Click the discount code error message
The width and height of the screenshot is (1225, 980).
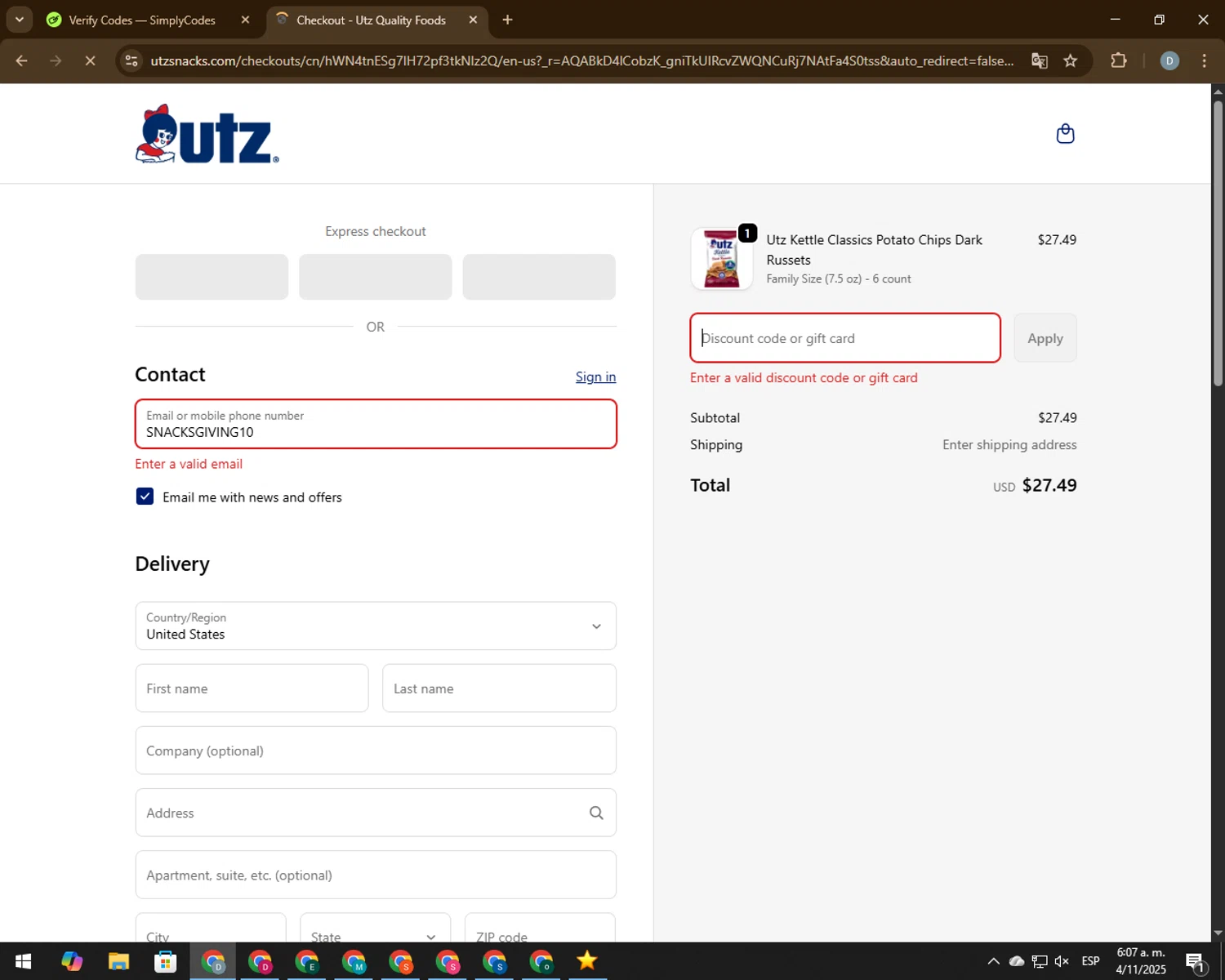click(804, 378)
